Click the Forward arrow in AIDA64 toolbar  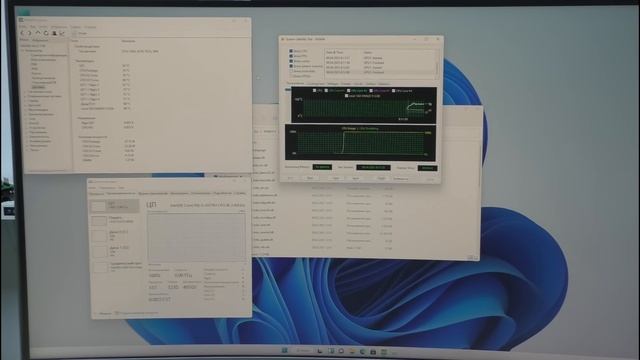pyautogui.click(x=29, y=33)
